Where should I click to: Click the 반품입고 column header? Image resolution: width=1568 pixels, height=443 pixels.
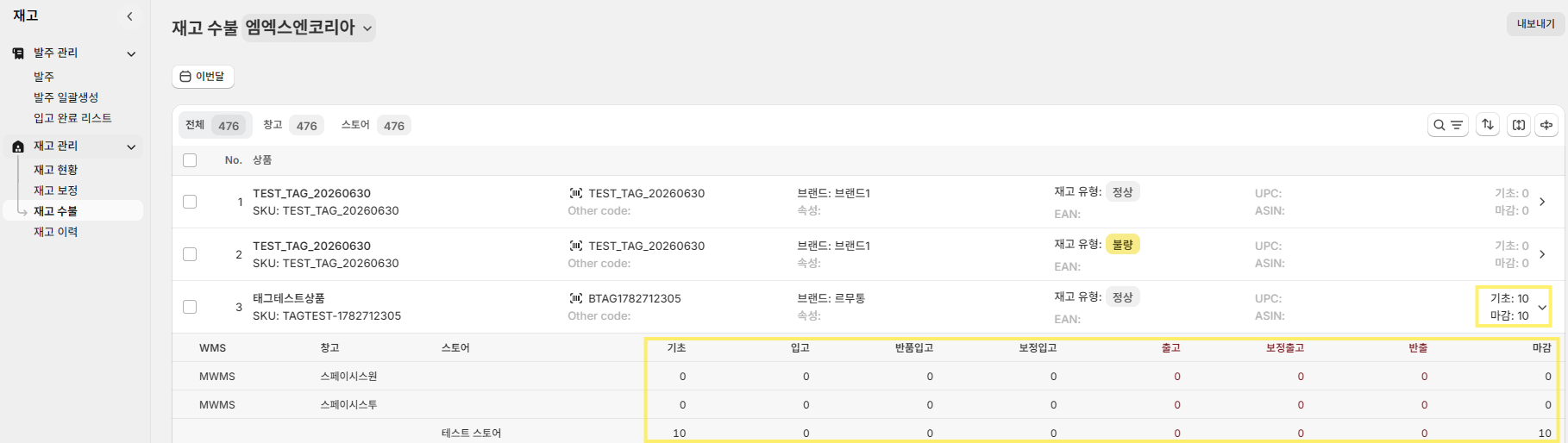tap(913, 348)
